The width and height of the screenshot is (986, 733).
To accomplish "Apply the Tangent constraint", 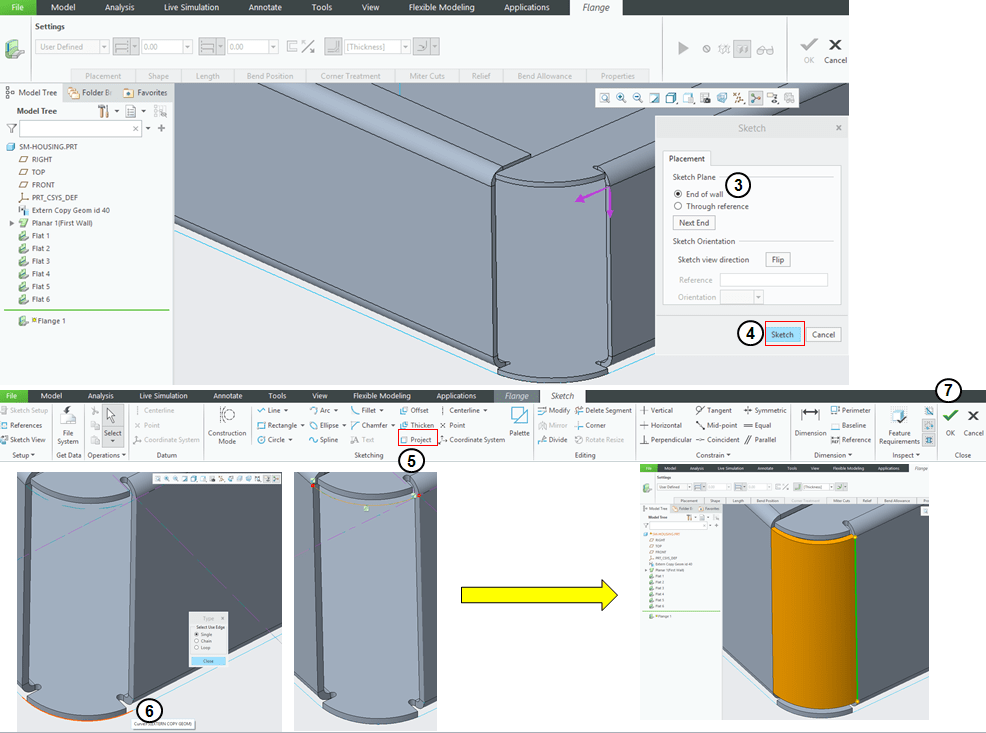I will click(713, 411).
